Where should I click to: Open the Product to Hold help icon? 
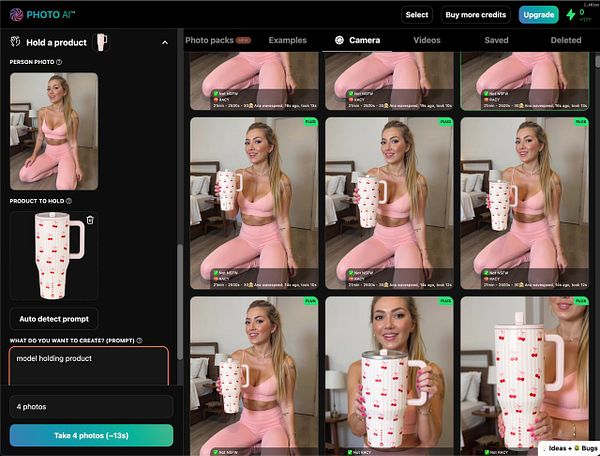69,201
